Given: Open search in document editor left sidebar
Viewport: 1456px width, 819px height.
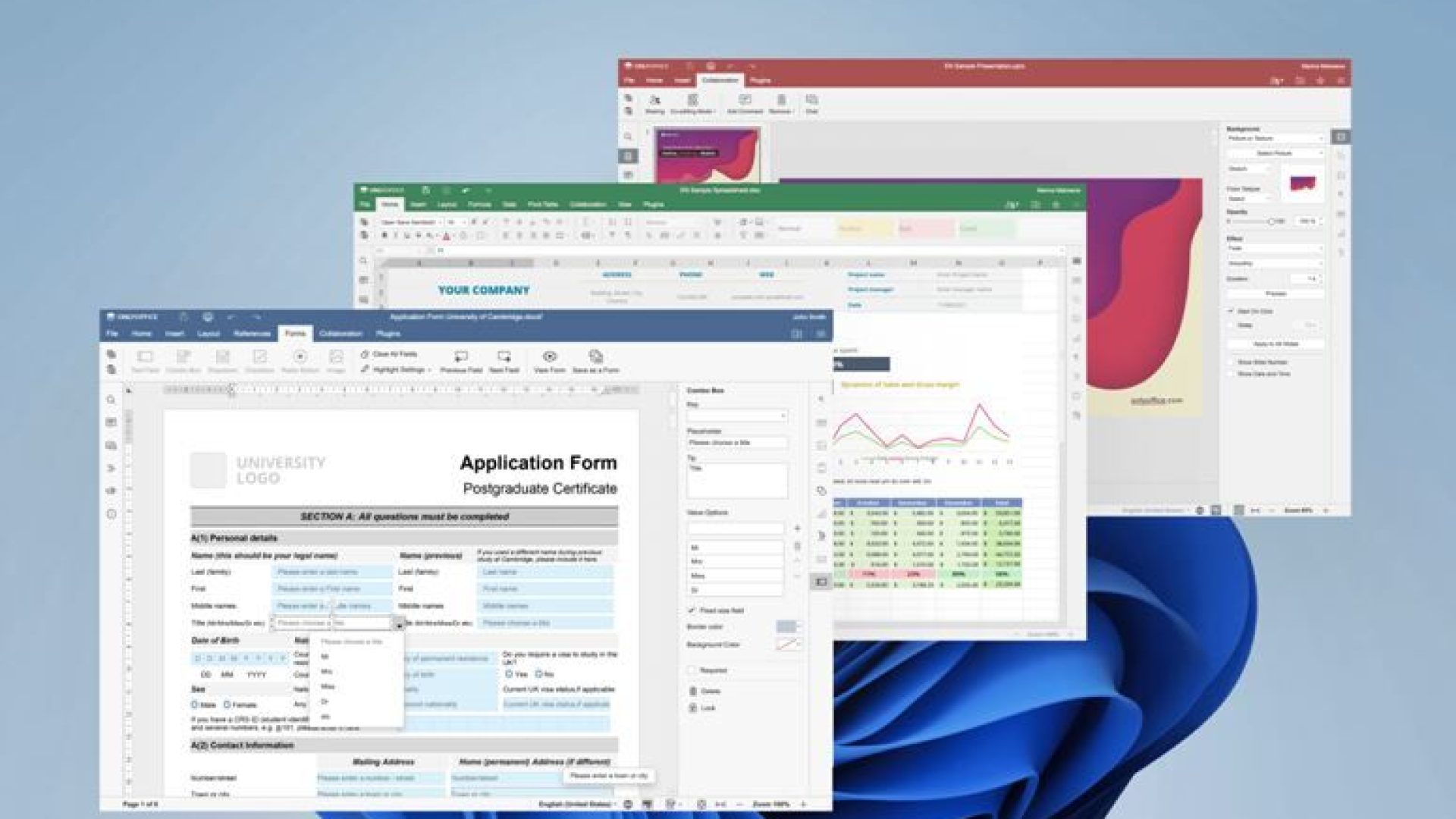Looking at the screenshot, I should coord(111,400).
